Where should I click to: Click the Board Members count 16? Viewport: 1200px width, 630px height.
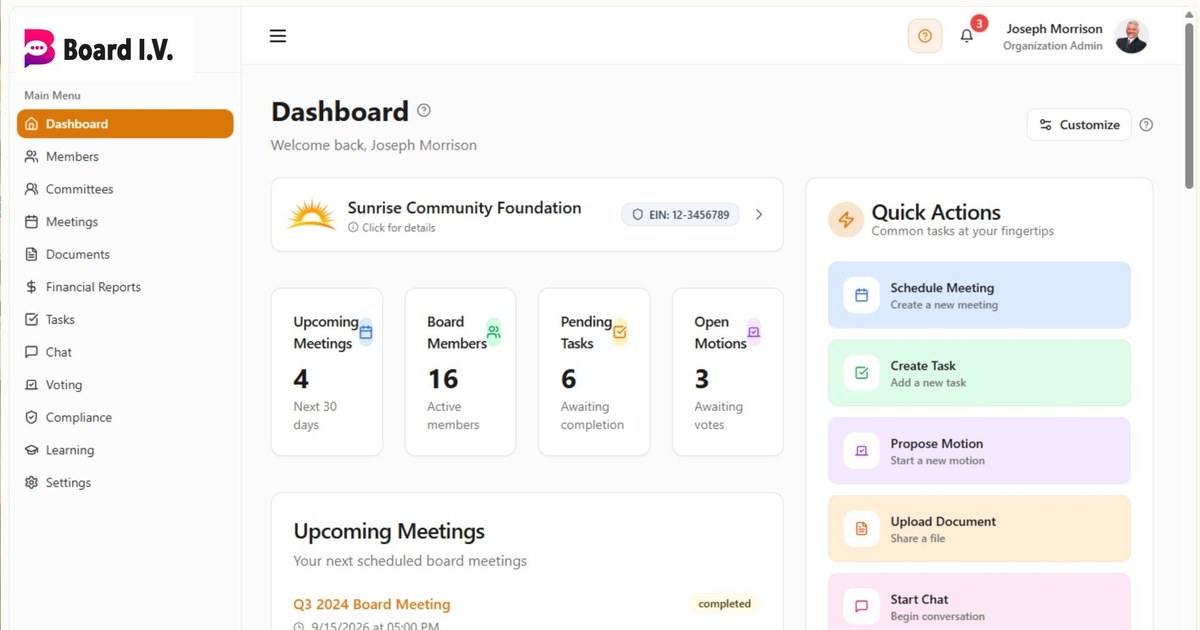443,379
